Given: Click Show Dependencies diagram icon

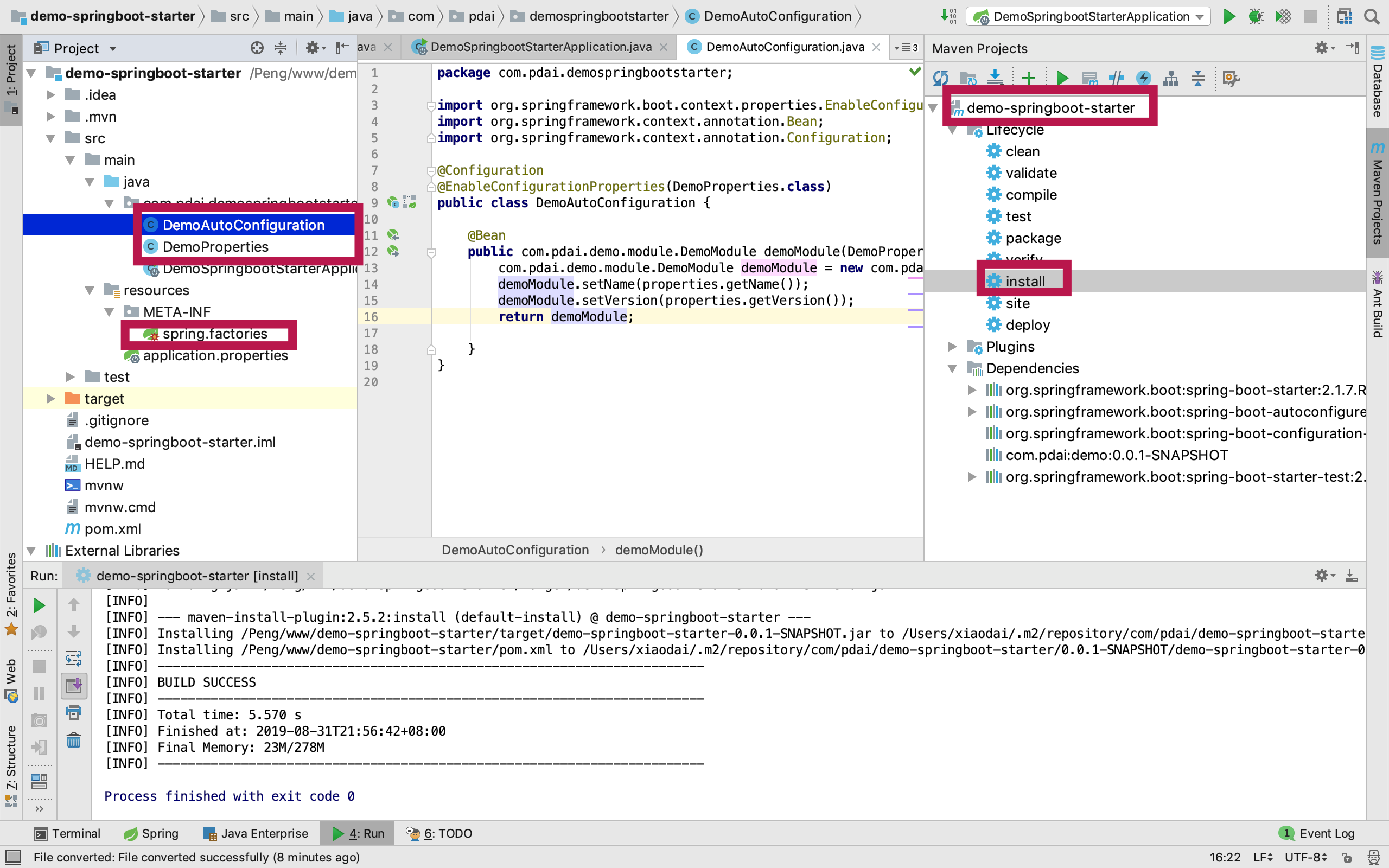Looking at the screenshot, I should coord(1170,78).
